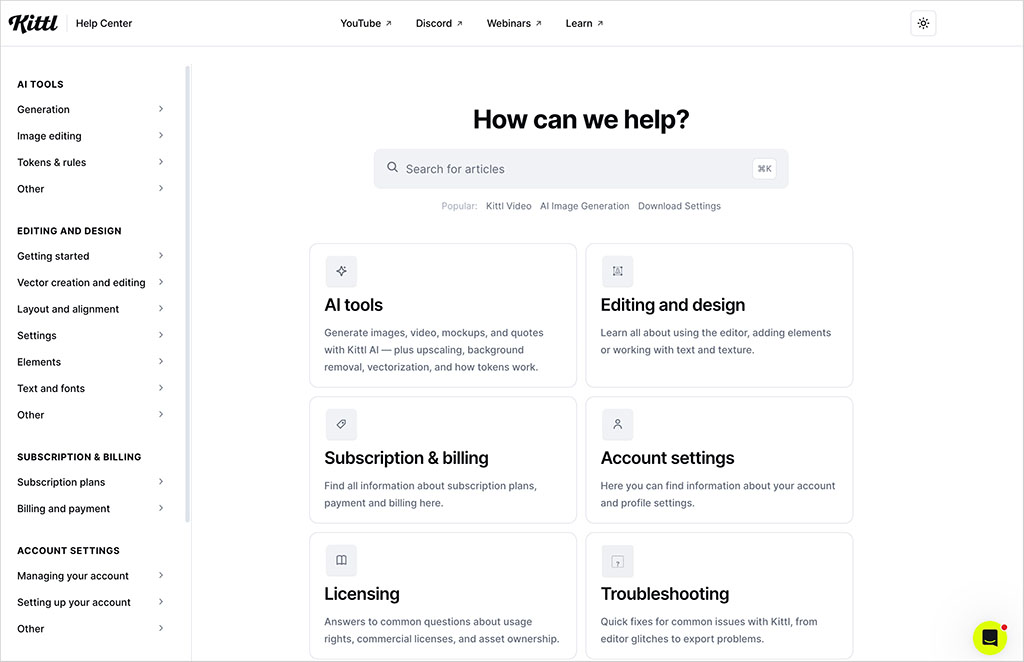Open popular topic Kittl Video

[x=509, y=206]
